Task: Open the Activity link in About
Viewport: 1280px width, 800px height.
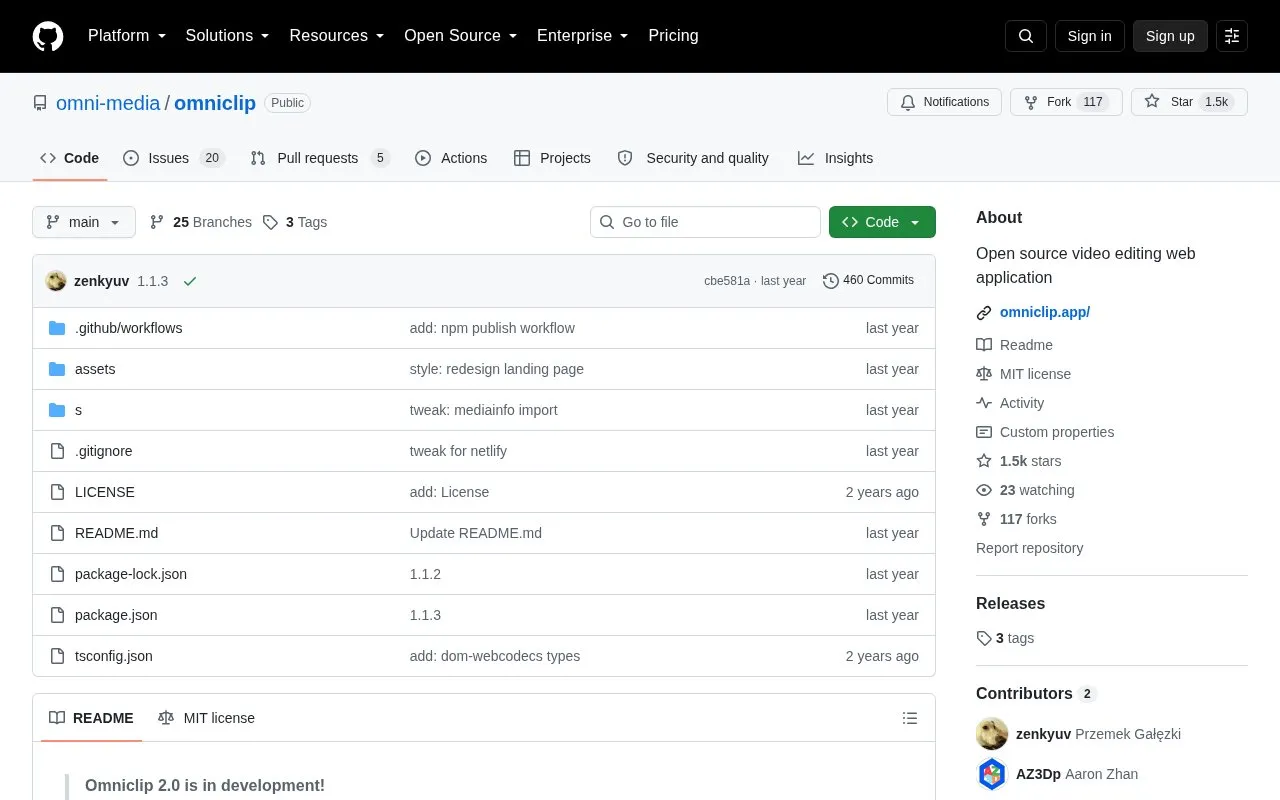Action: [1010, 403]
